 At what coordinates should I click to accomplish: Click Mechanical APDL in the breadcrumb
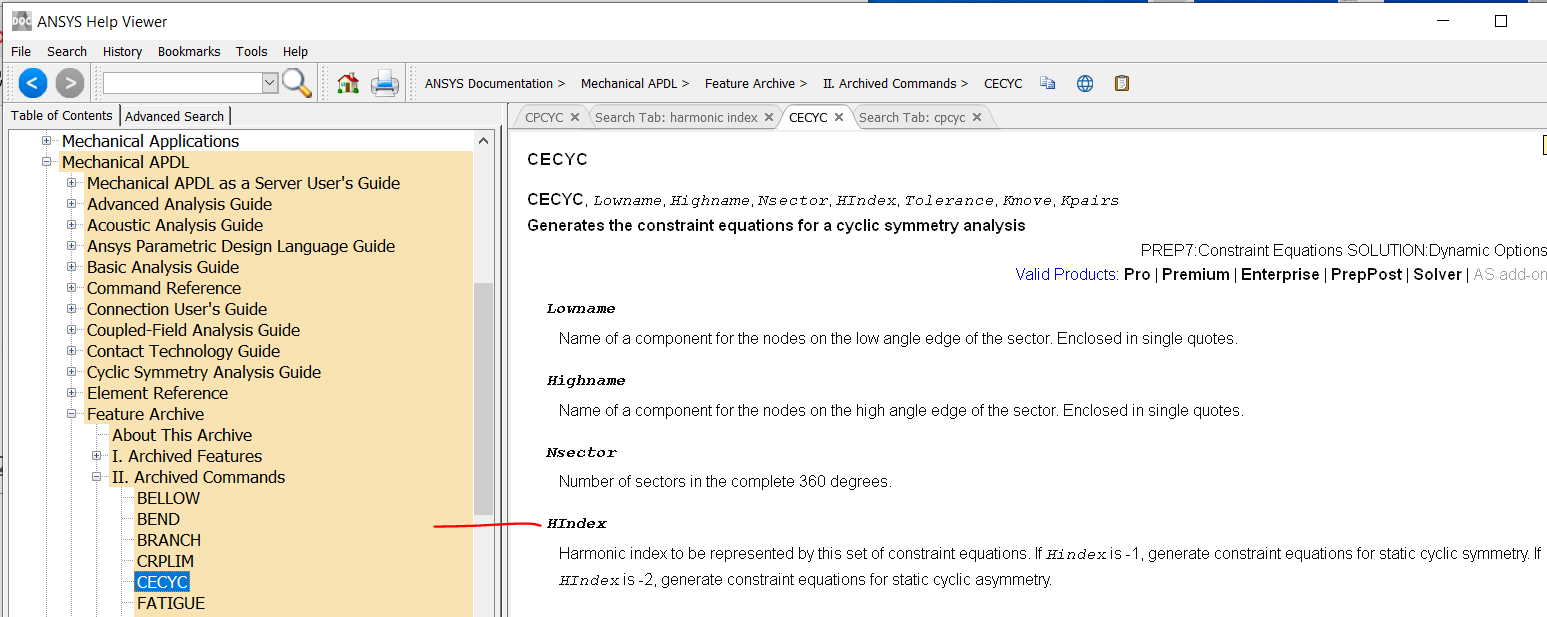pyautogui.click(x=629, y=83)
